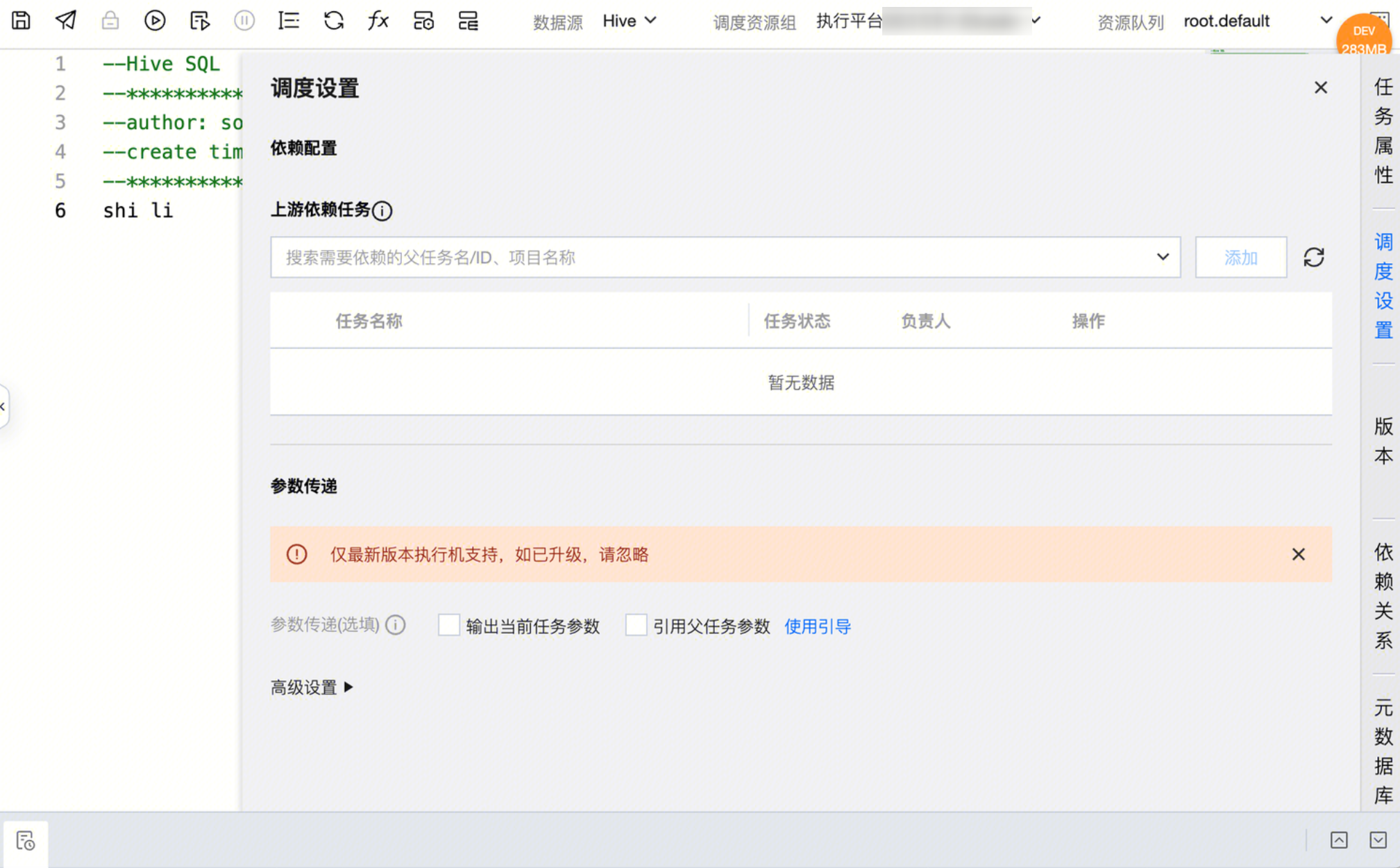The height and width of the screenshot is (868, 1400).
Task: Switch to the 依赖关系 side tab
Action: point(1383,596)
